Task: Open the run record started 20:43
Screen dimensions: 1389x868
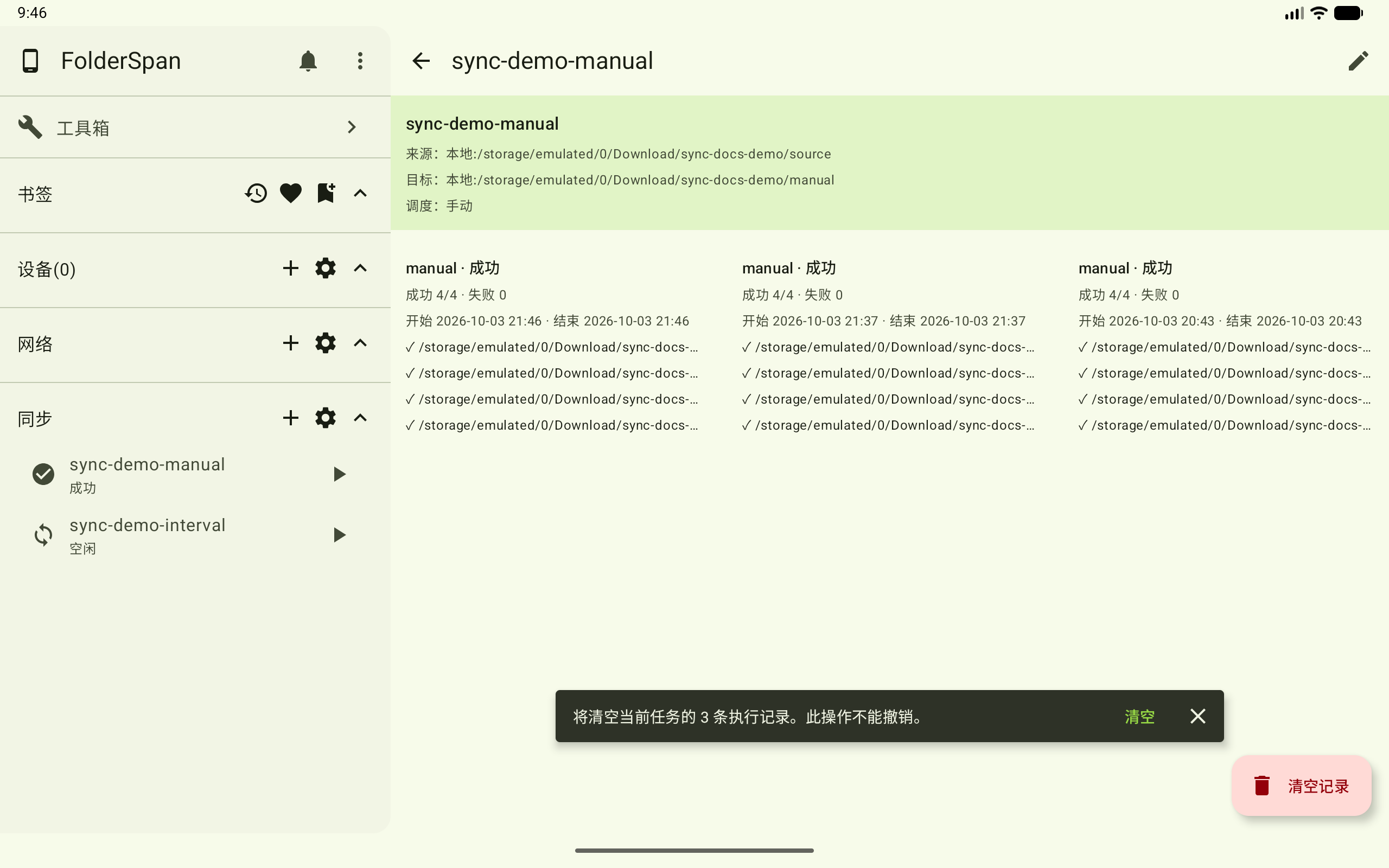Action: [1224, 347]
